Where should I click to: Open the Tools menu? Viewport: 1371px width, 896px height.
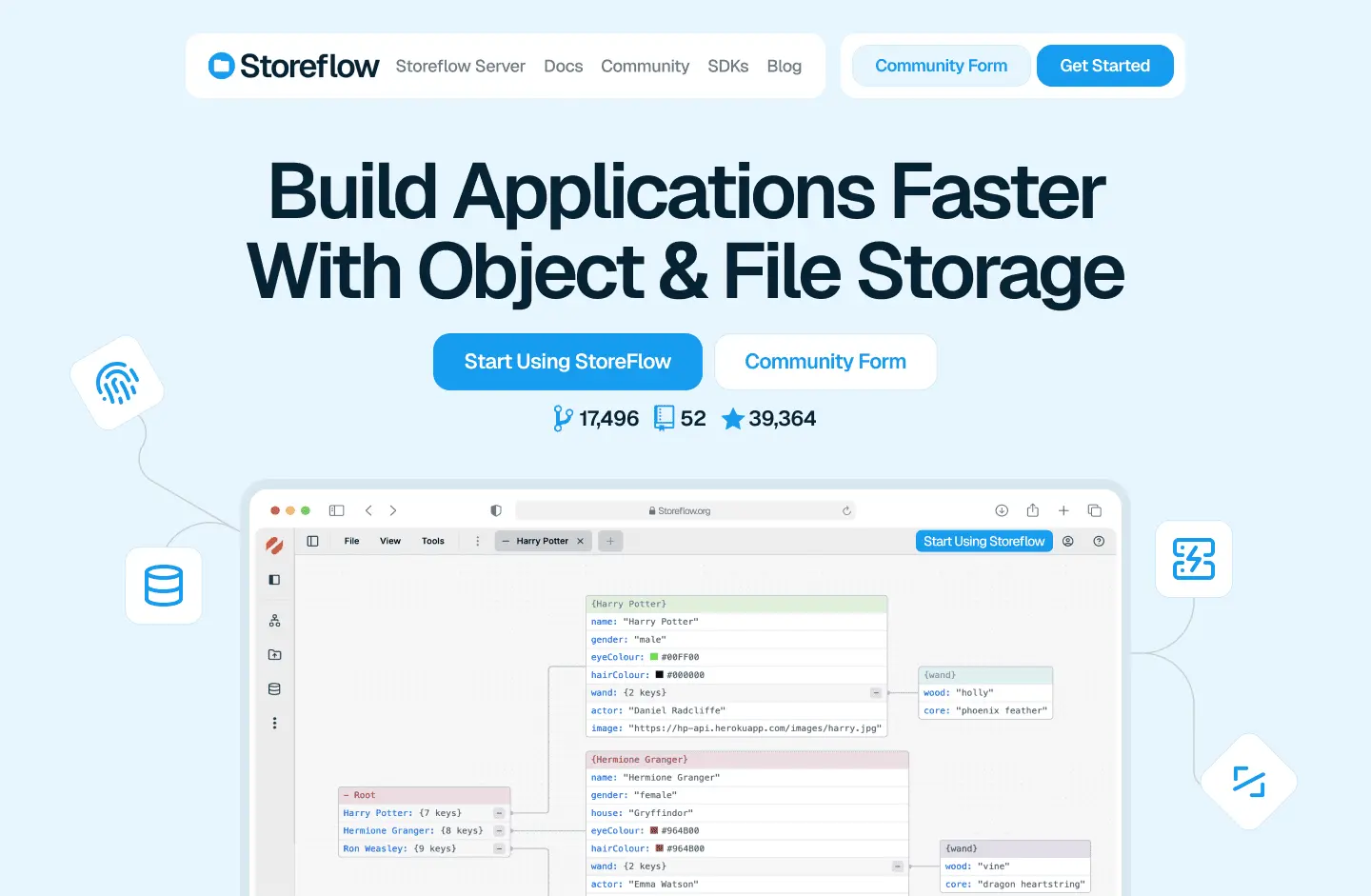433,541
